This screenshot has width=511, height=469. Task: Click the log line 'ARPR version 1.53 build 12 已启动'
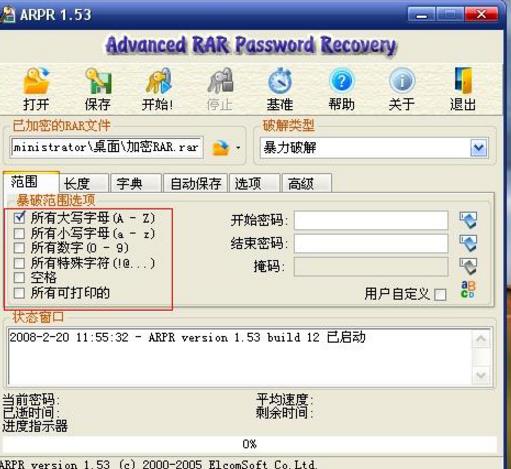[257, 337]
